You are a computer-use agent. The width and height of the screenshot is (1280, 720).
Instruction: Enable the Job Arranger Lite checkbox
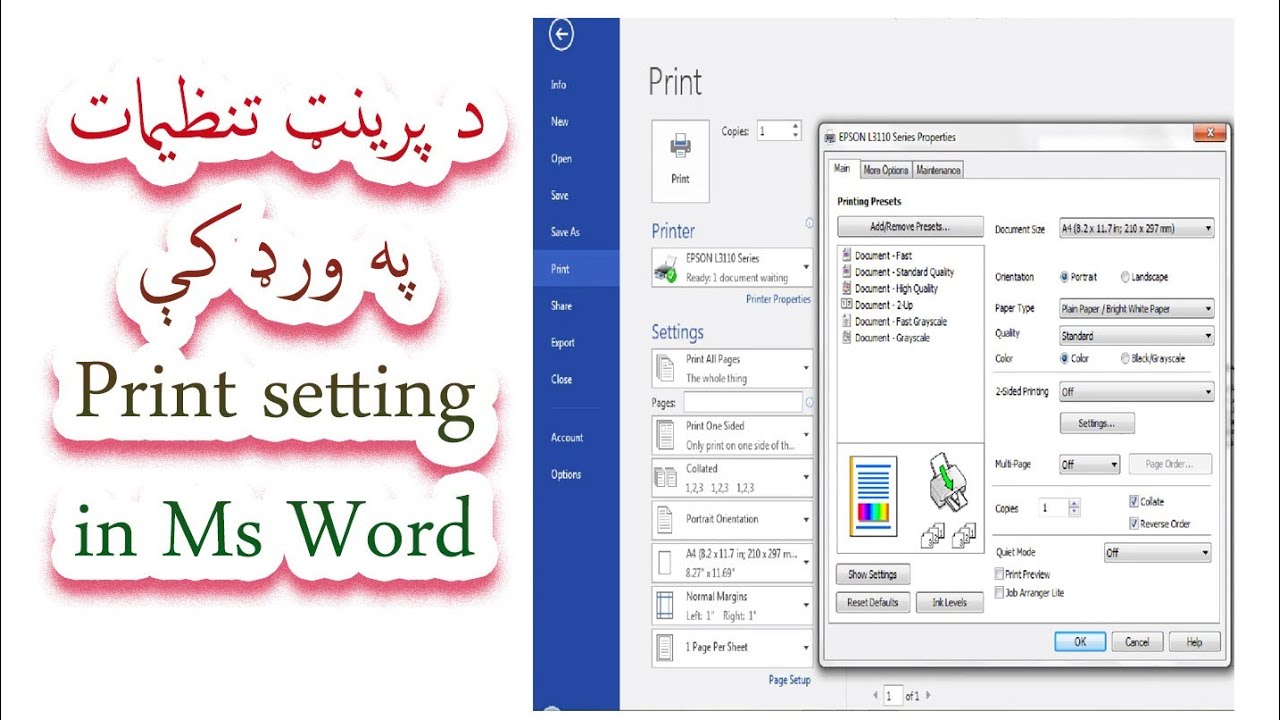tap(999, 593)
